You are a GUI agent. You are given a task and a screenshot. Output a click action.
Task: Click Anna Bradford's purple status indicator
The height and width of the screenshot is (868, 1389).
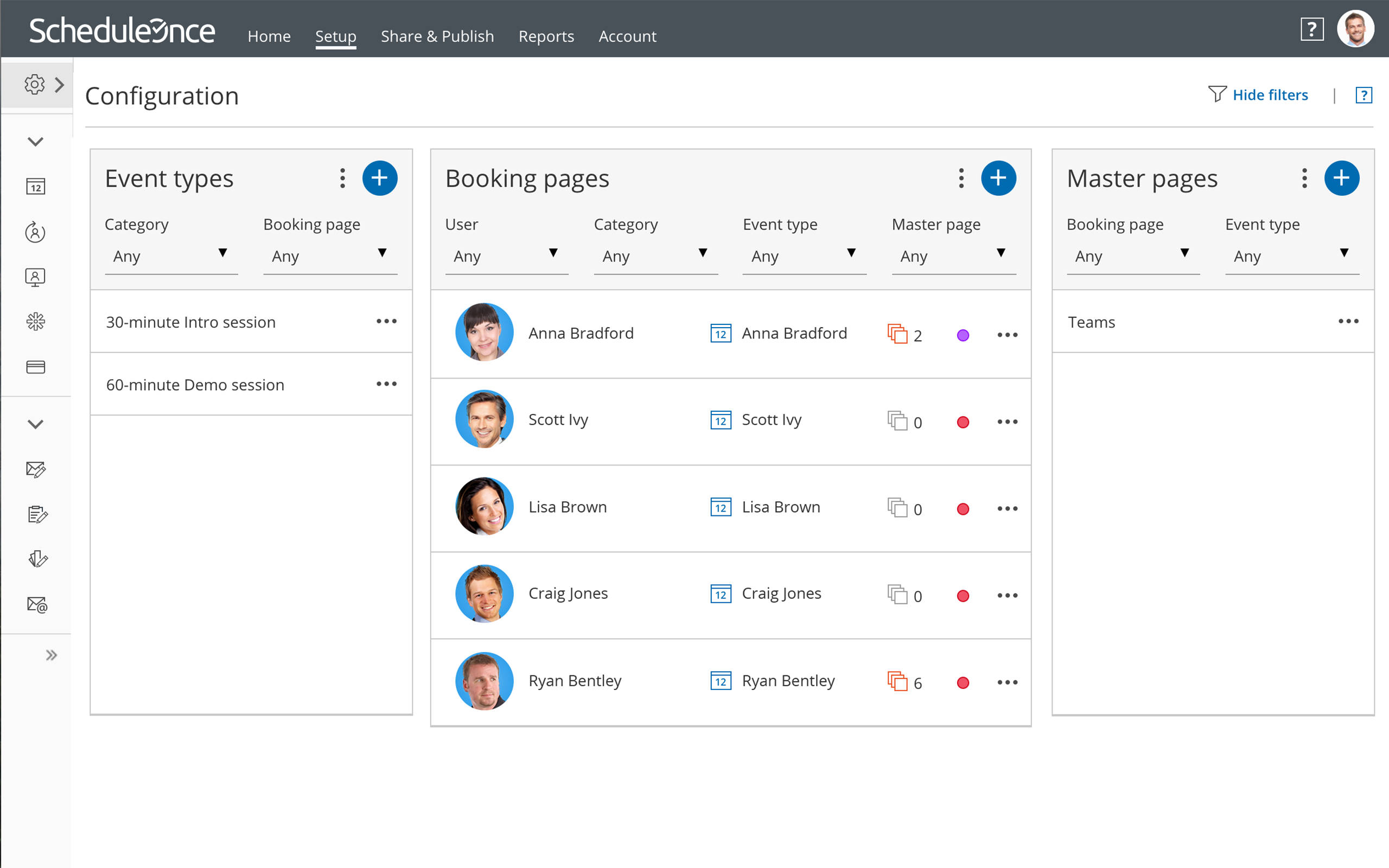(x=963, y=335)
